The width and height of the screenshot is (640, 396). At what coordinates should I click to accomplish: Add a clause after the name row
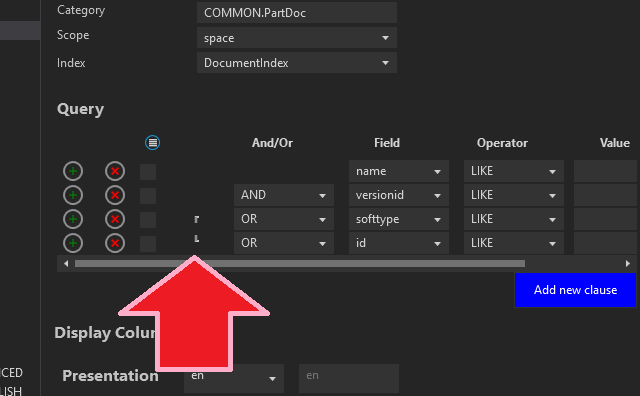point(73,171)
